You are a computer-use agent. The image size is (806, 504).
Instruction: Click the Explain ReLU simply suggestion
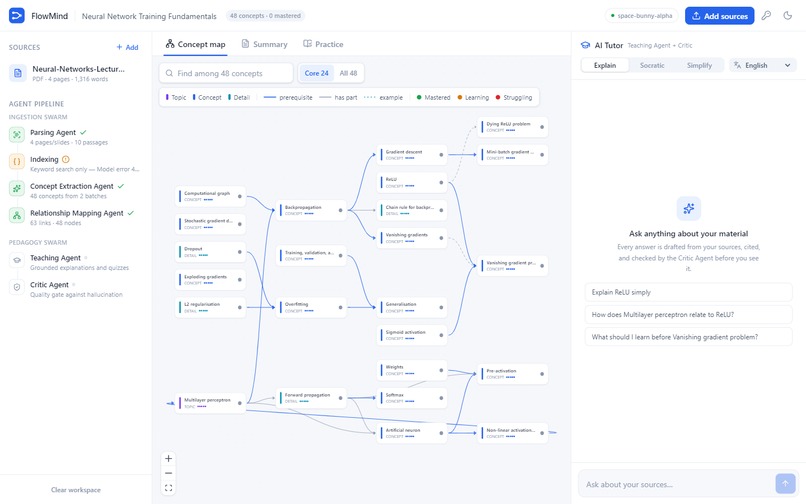point(688,292)
